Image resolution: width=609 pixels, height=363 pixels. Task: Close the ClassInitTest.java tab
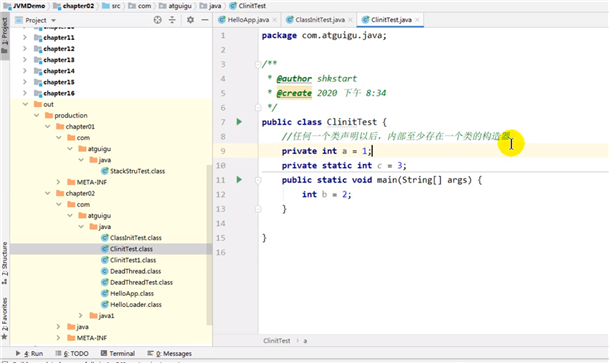coord(350,20)
